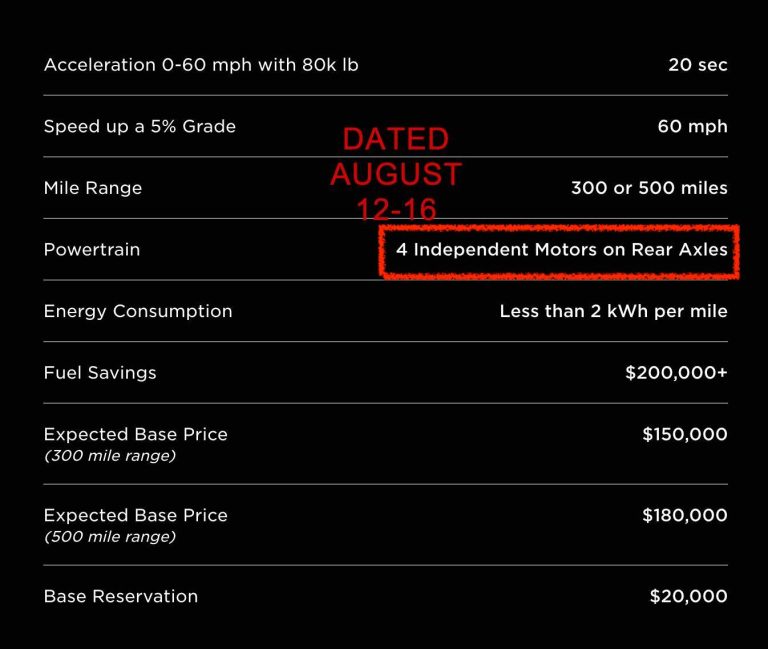The height and width of the screenshot is (649, 768).
Task: Select the $180,000 price value
Action: (x=685, y=515)
